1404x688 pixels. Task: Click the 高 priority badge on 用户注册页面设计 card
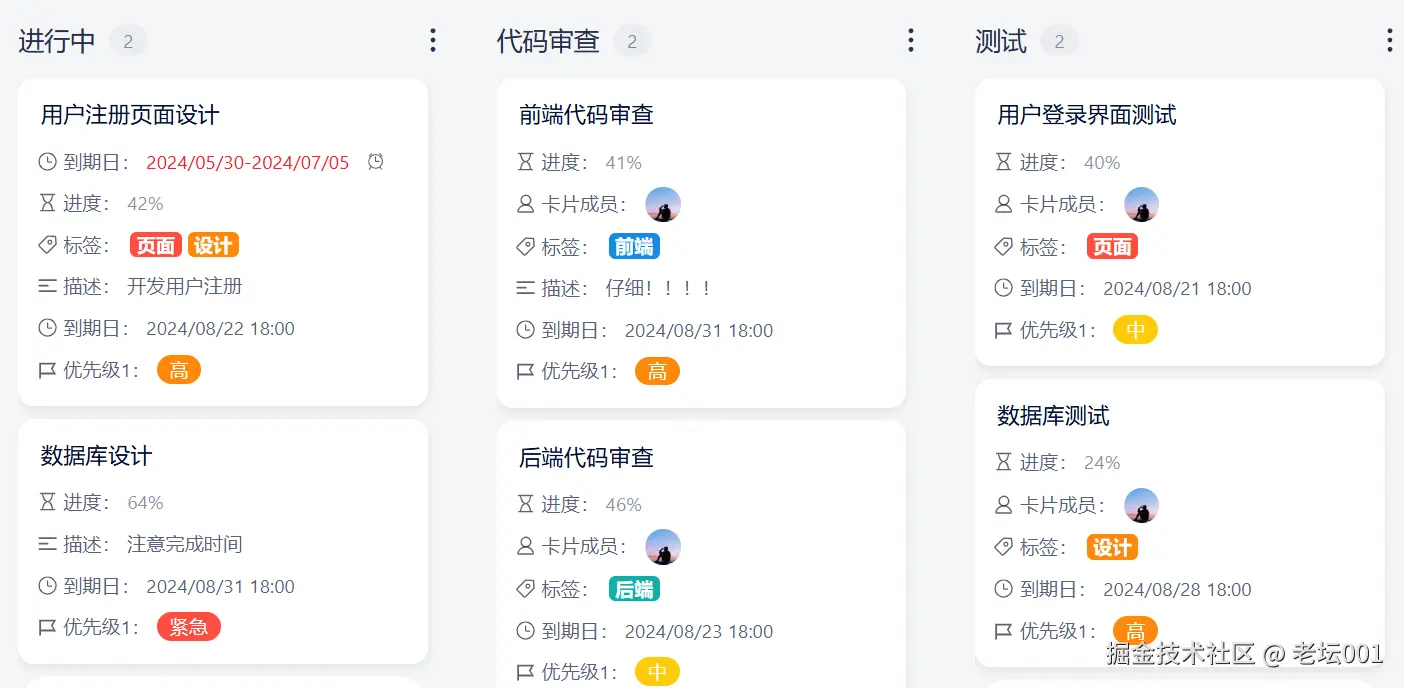coord(179,369)
